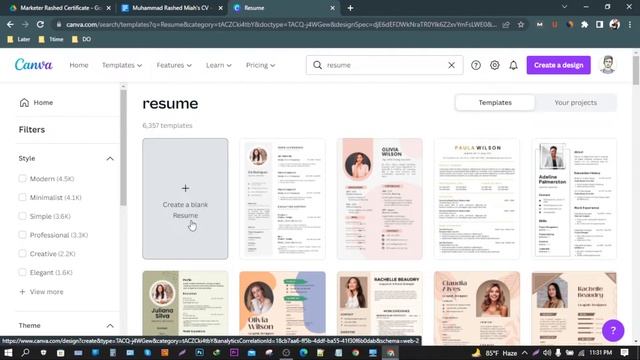Switch to Templates tab

pyautogui.click(x=495, y=102)
